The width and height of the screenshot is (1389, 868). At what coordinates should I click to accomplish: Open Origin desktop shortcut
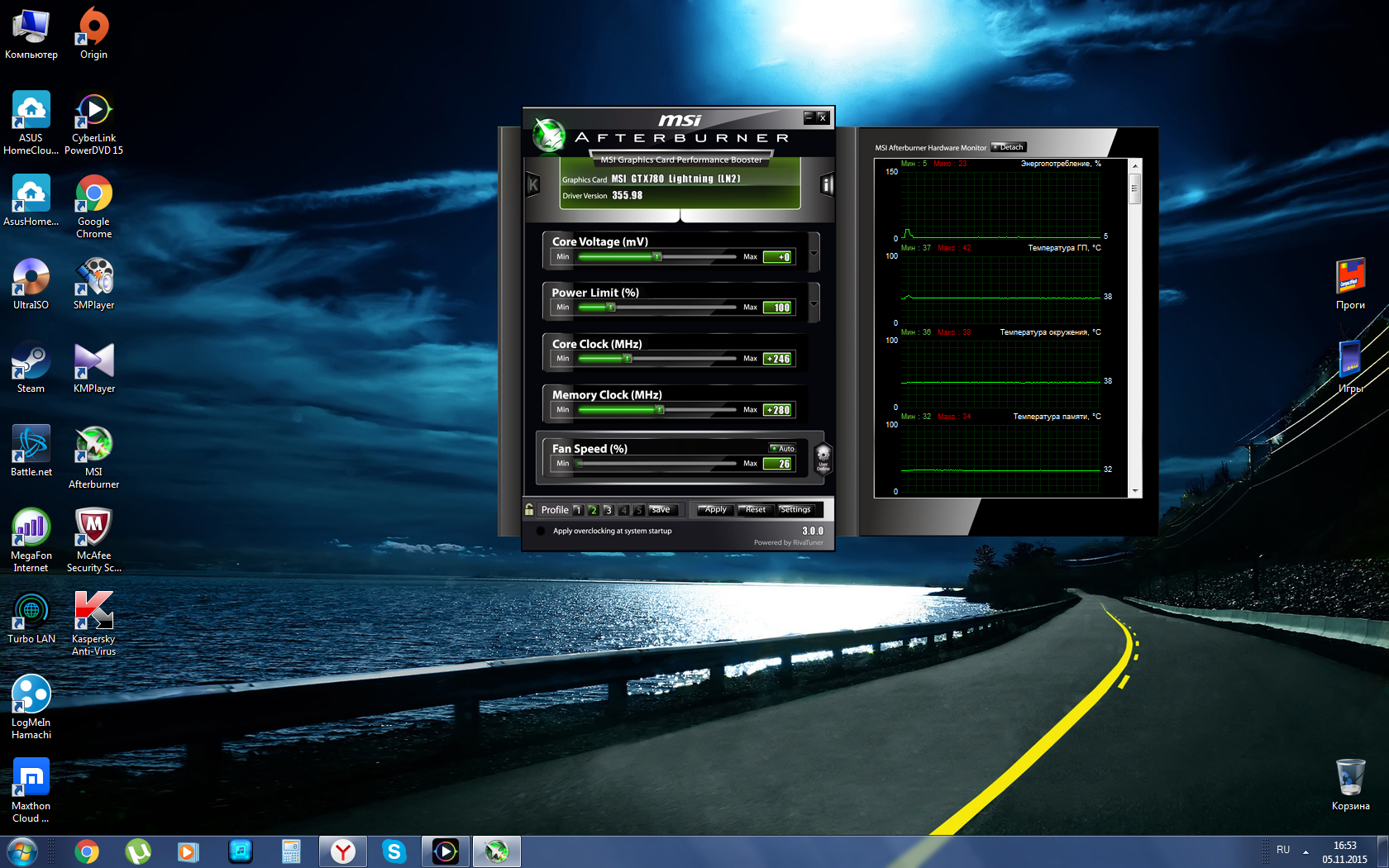[x=93, y=33]
